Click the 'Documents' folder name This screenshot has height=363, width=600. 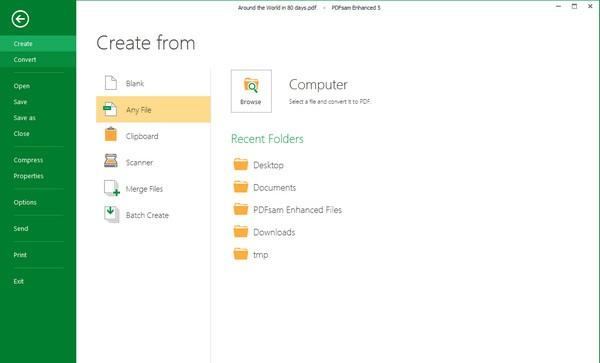pyautogui.click(x=275, y=187)
